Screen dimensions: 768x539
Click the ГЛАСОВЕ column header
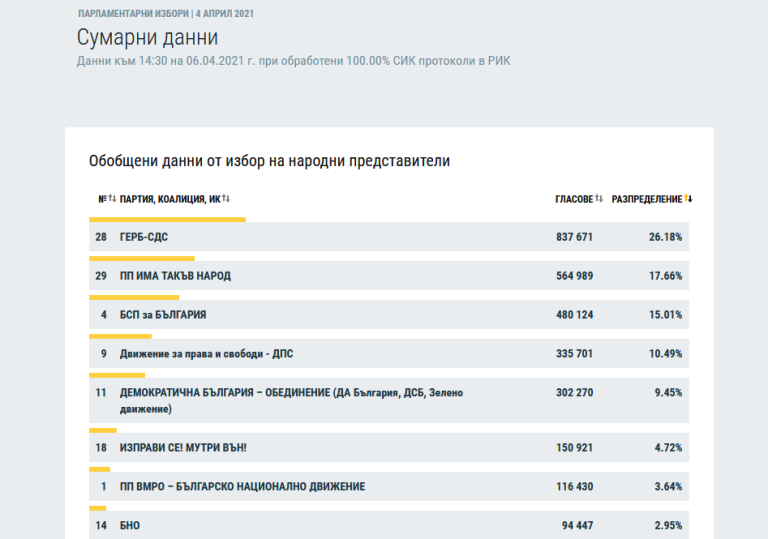[x=574, y=199]
